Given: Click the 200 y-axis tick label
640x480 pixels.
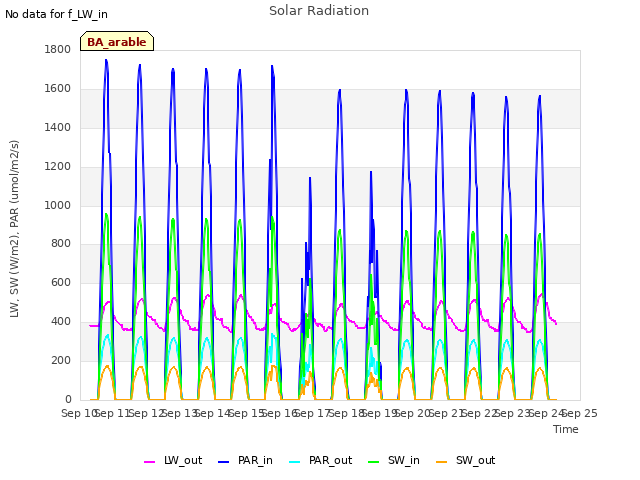Looking at the screenshot, I should click(61, 360).
